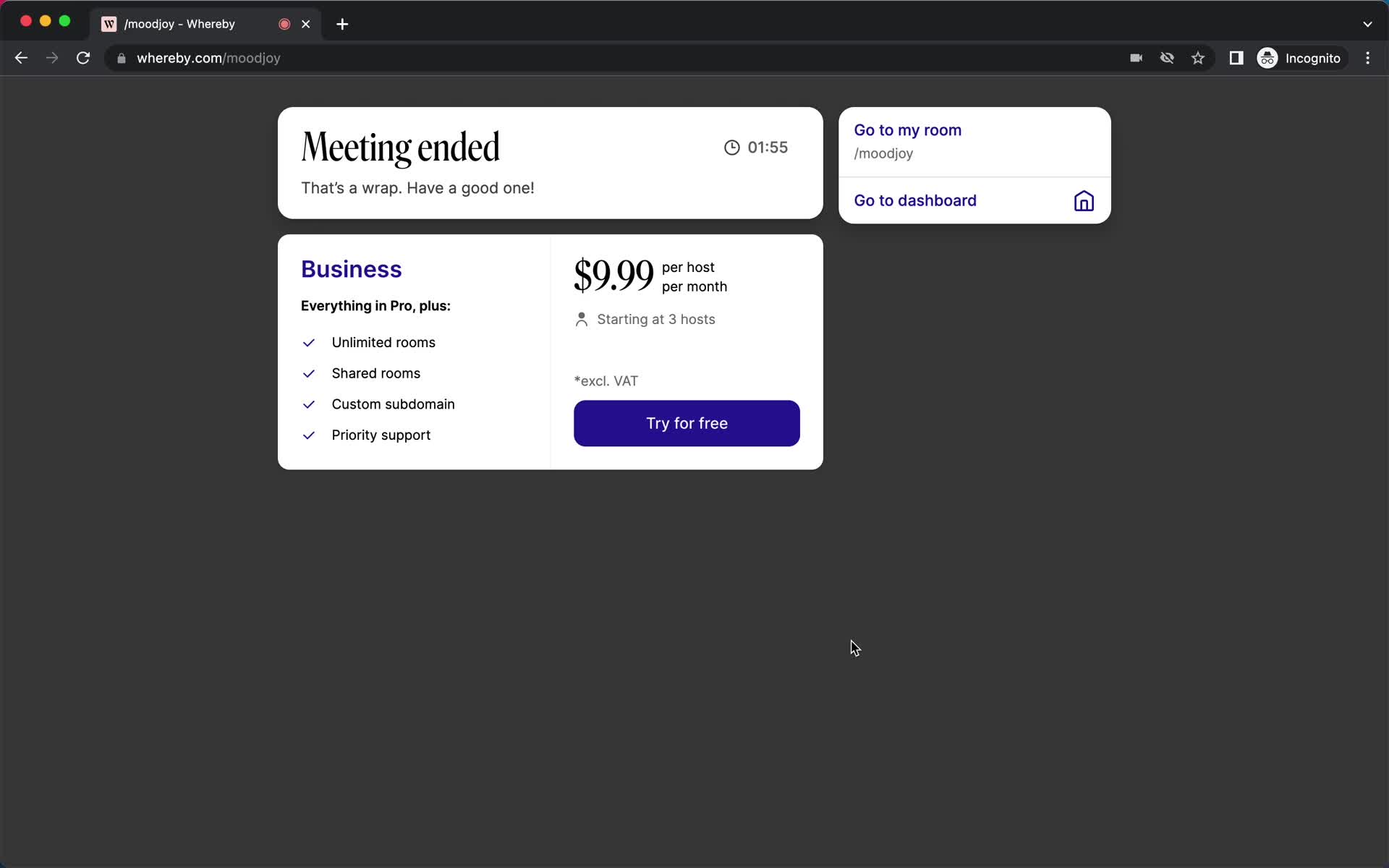Click the checkmark next to Unlimited rooms

309,342
